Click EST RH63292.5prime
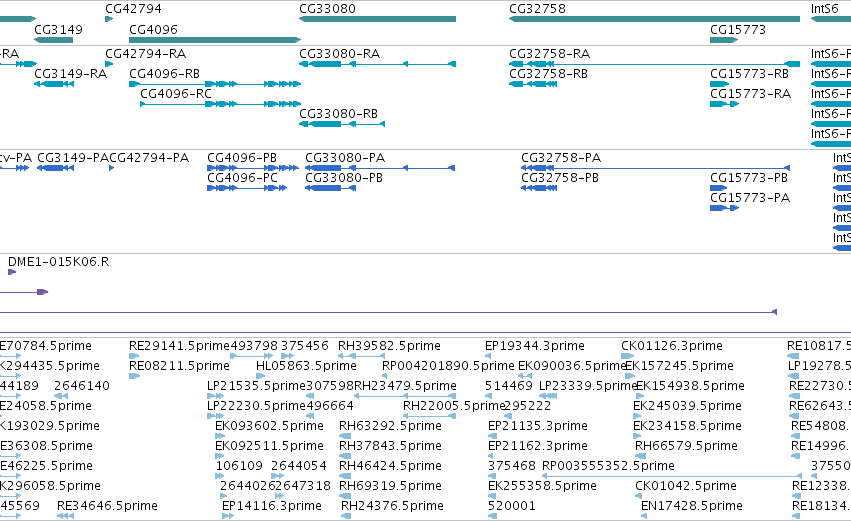851x521 pixels. tap(390, 426)
